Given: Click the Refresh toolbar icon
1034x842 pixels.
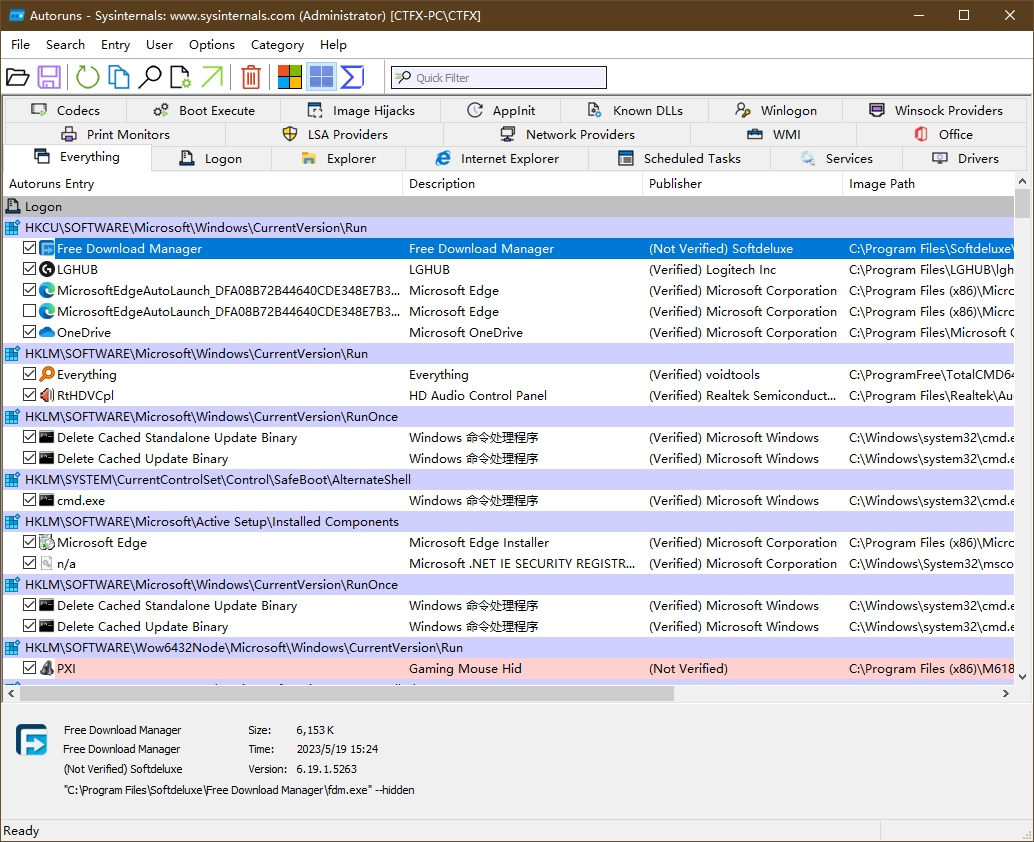Looking at the screenshot, I should pos(87,77).
